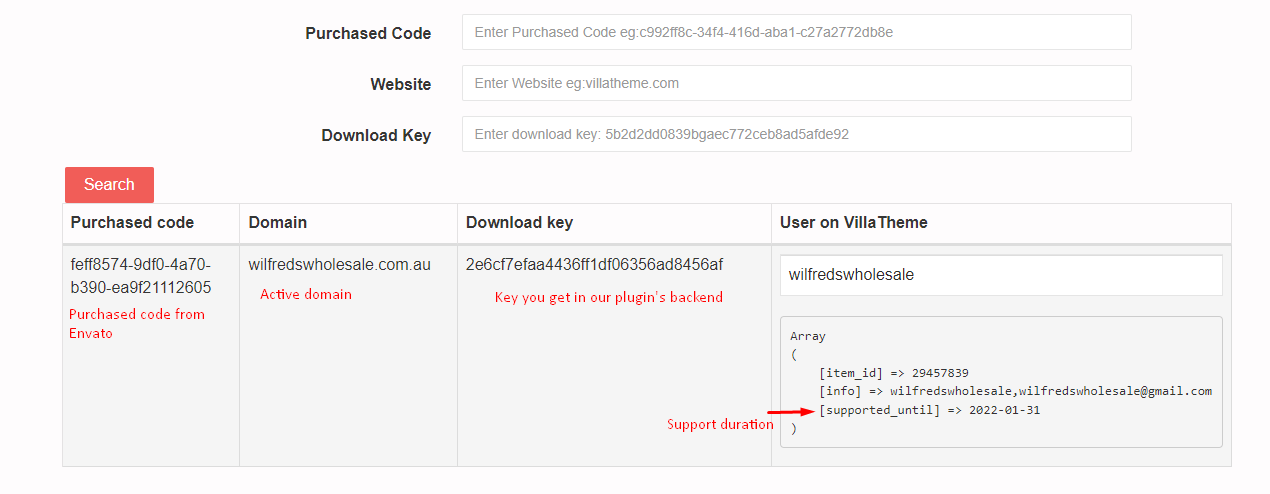Click the User on VillaTheme column header
Image resolution: width=1270 pixels, height=494 pixels.
[854, 222]
